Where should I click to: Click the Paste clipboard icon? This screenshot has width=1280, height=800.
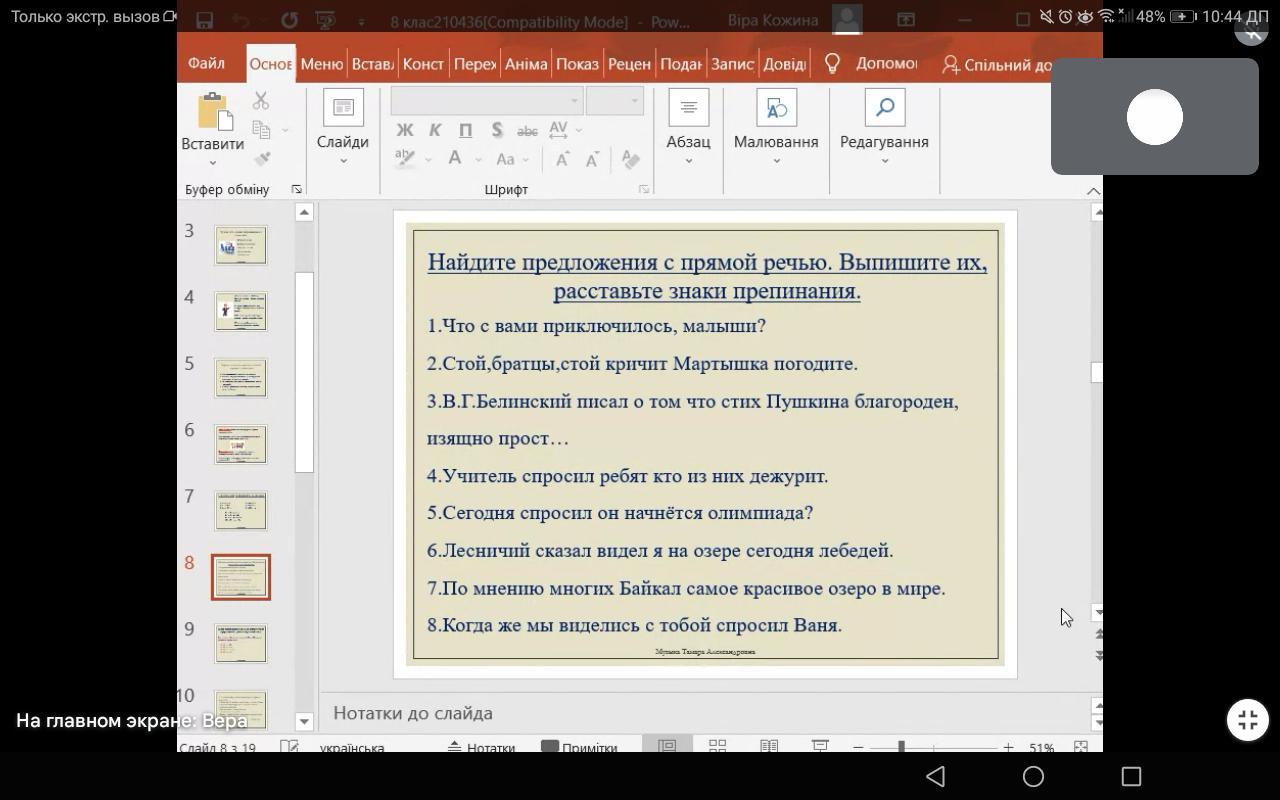pyautogui.click(x=213, y=112)
